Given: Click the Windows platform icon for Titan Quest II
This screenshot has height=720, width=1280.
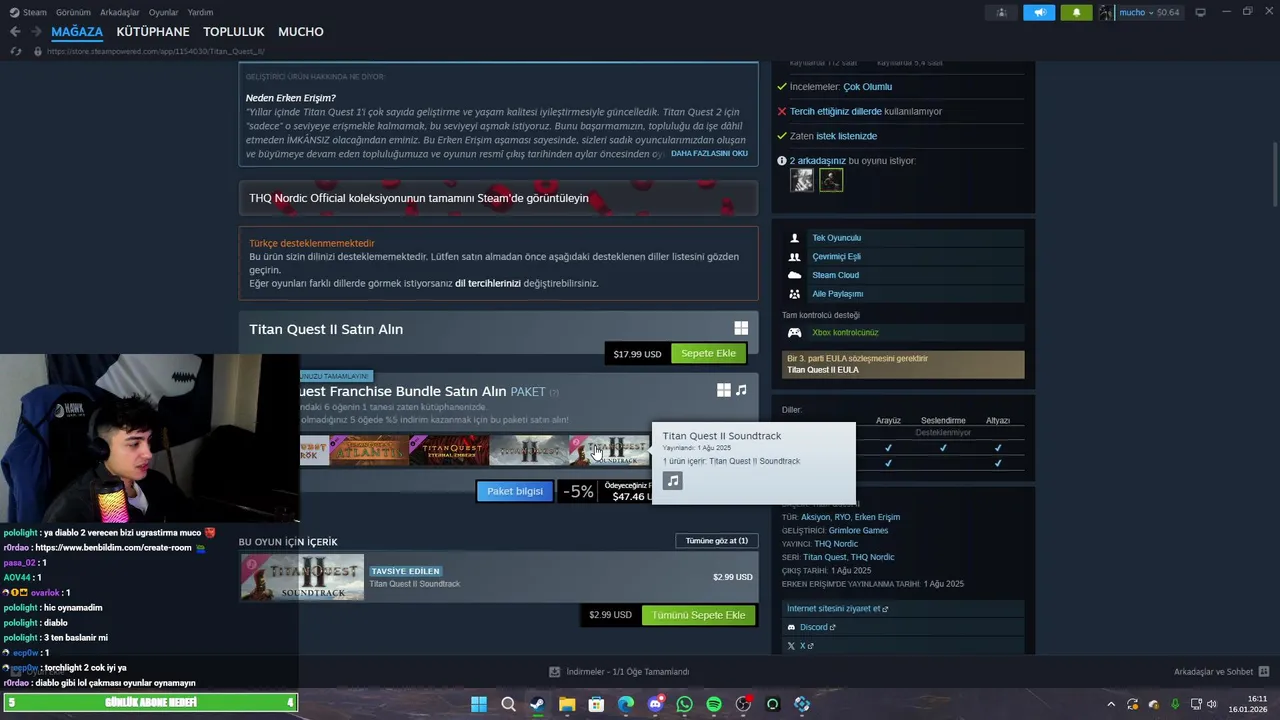Looking at the screenshot, I should click(x=741, y=328).
